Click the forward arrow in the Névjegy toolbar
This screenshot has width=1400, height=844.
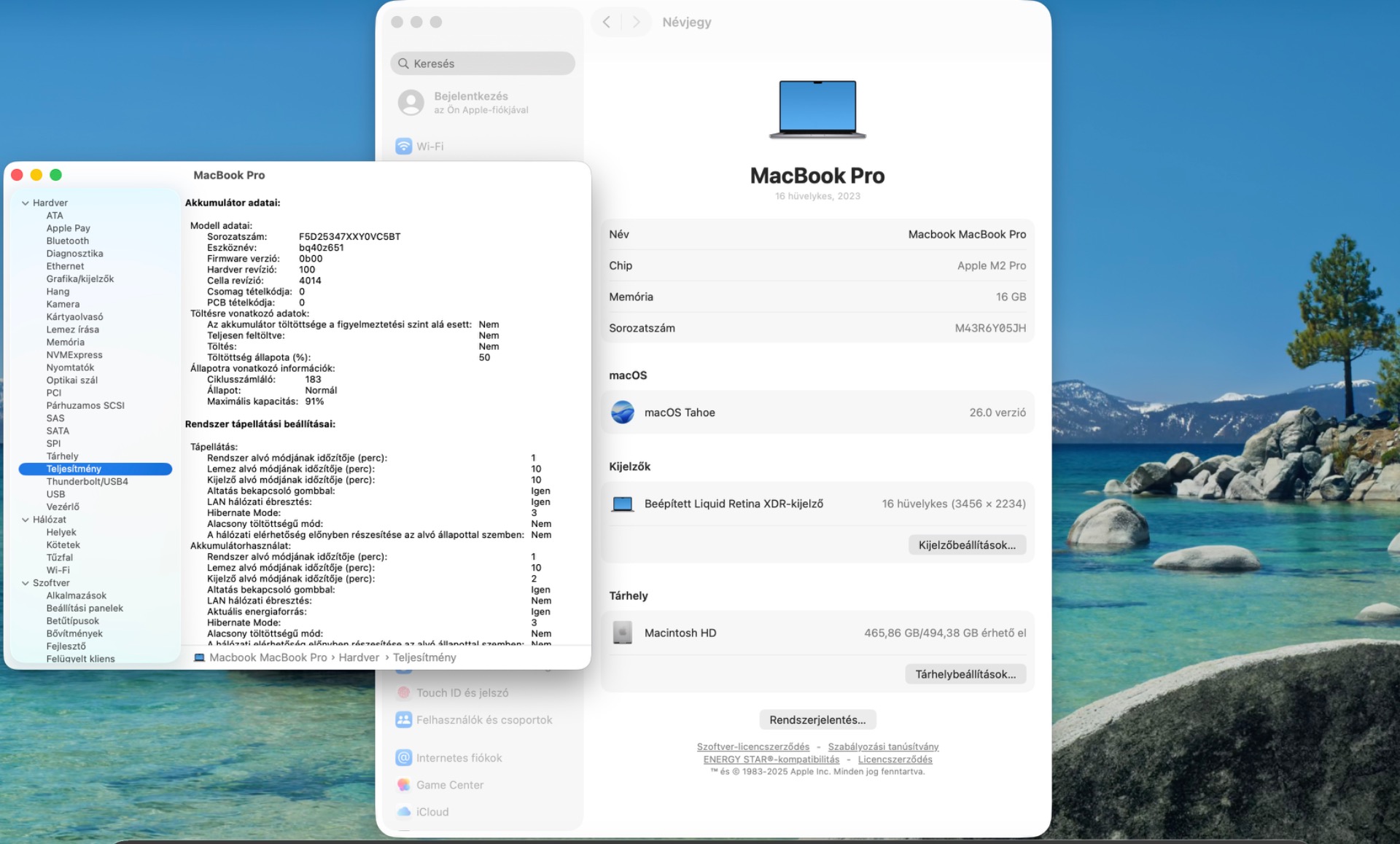click(x=636, y=22)
